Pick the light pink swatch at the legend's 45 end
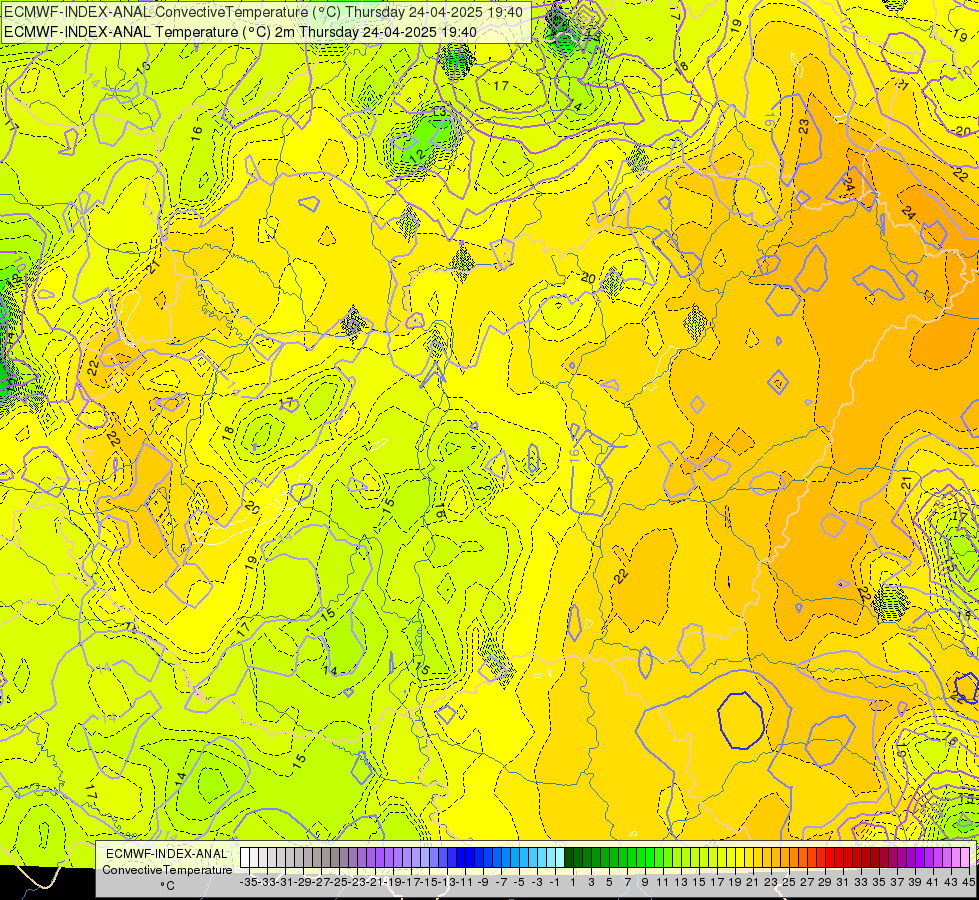The image size is (979, 900). click(965, 858)
